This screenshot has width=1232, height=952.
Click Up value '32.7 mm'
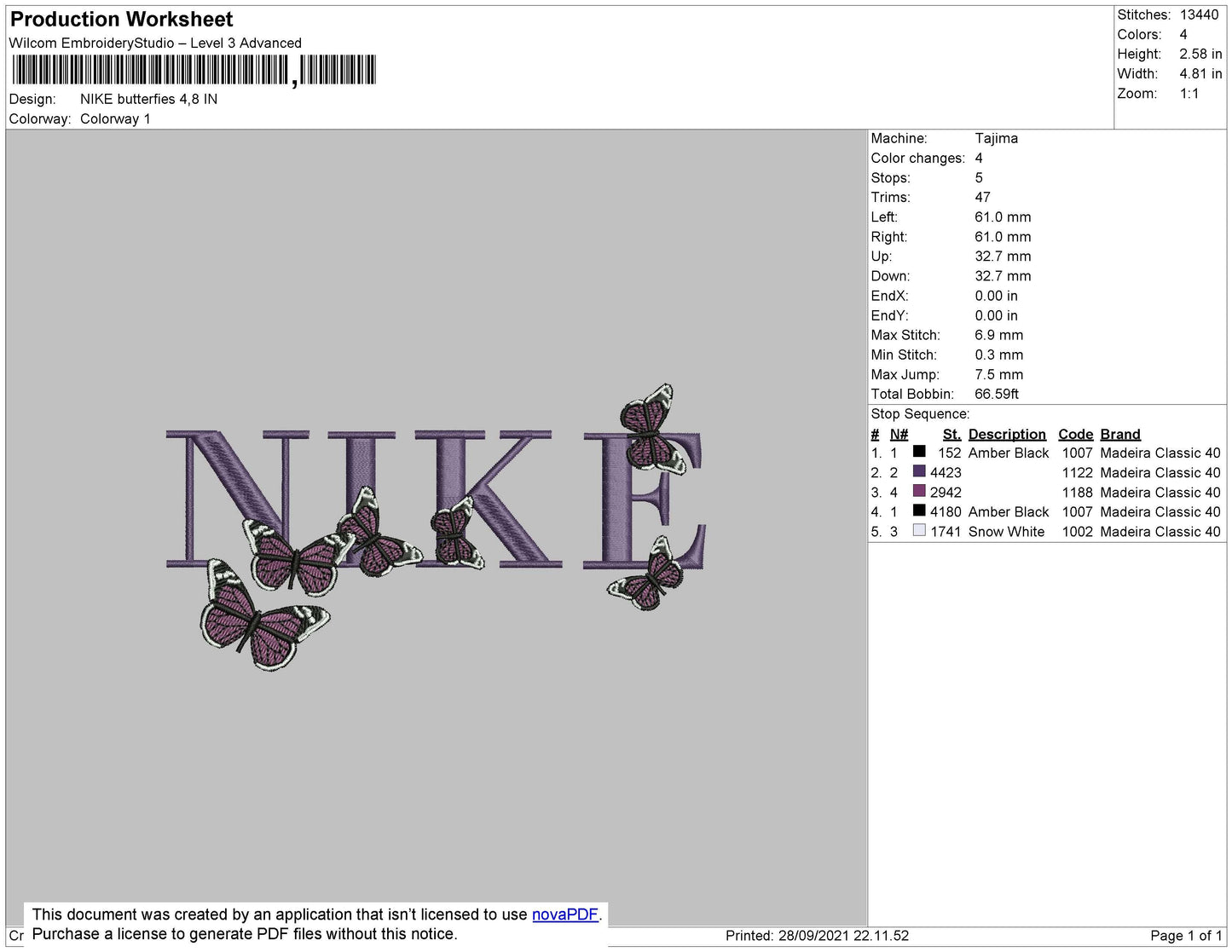[1003, 257]
